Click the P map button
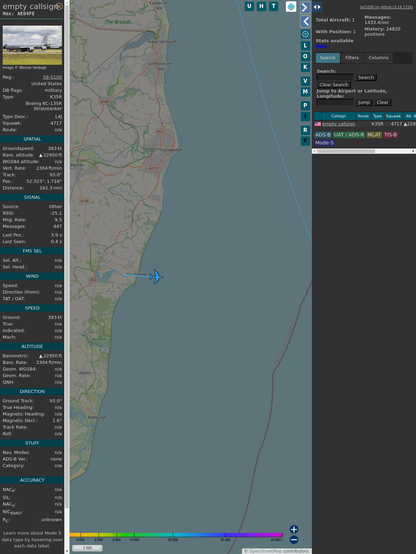The width and height of the screenshot is (416, 554). pos(305,105)
